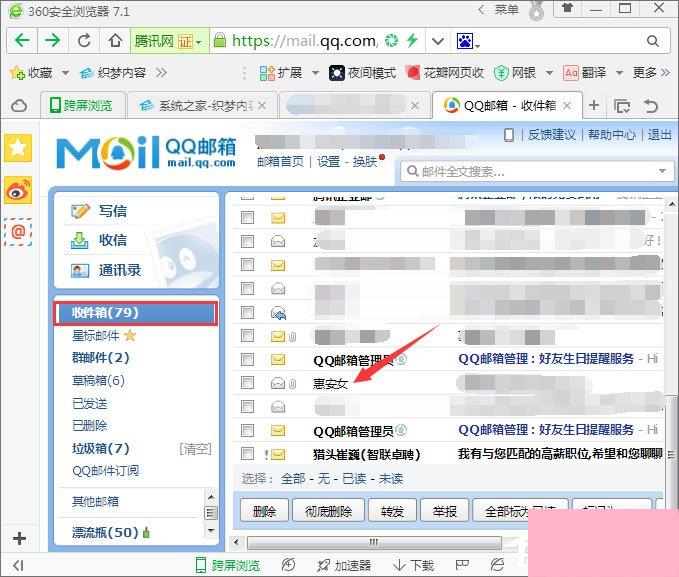This screenshot has width=679, height=577.
Task: Click the 彻底删除 button
Action: (x=328, y=511)
